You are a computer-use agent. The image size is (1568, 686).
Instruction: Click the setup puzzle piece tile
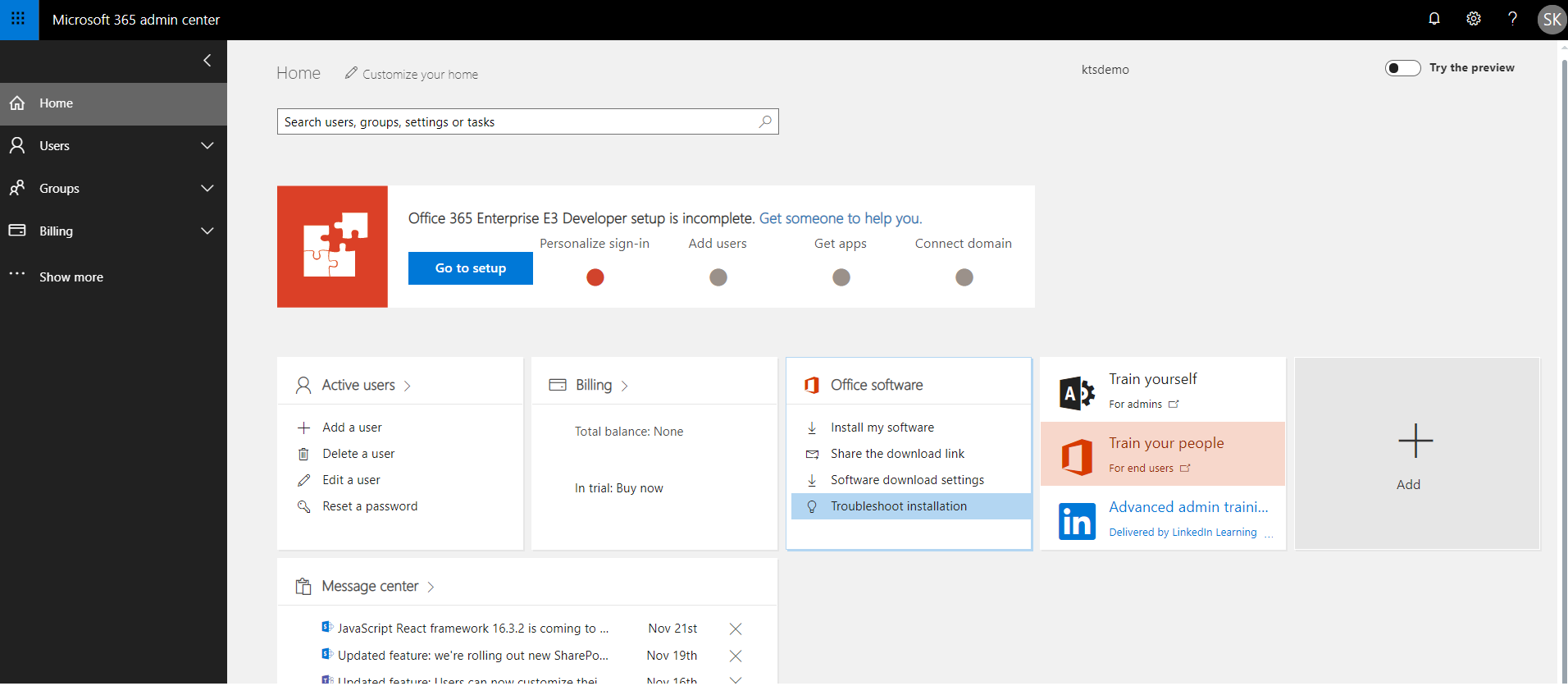[332, 246]
